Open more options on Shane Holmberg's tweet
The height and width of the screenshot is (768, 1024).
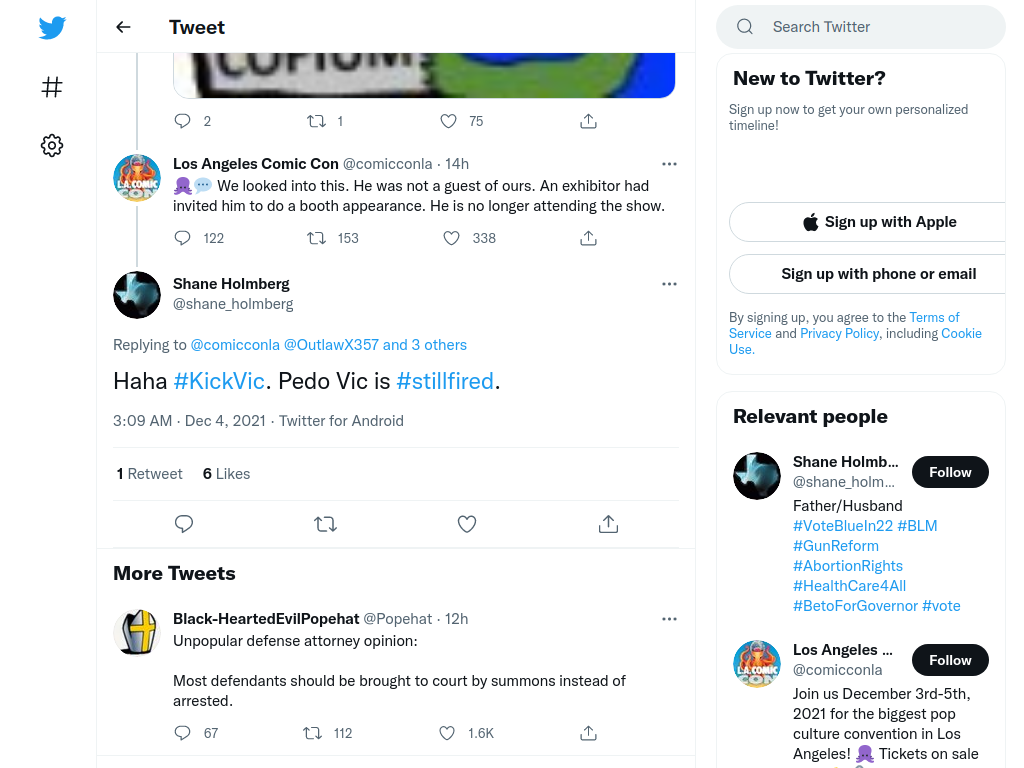pyautogui.click(x=669, y=284)
